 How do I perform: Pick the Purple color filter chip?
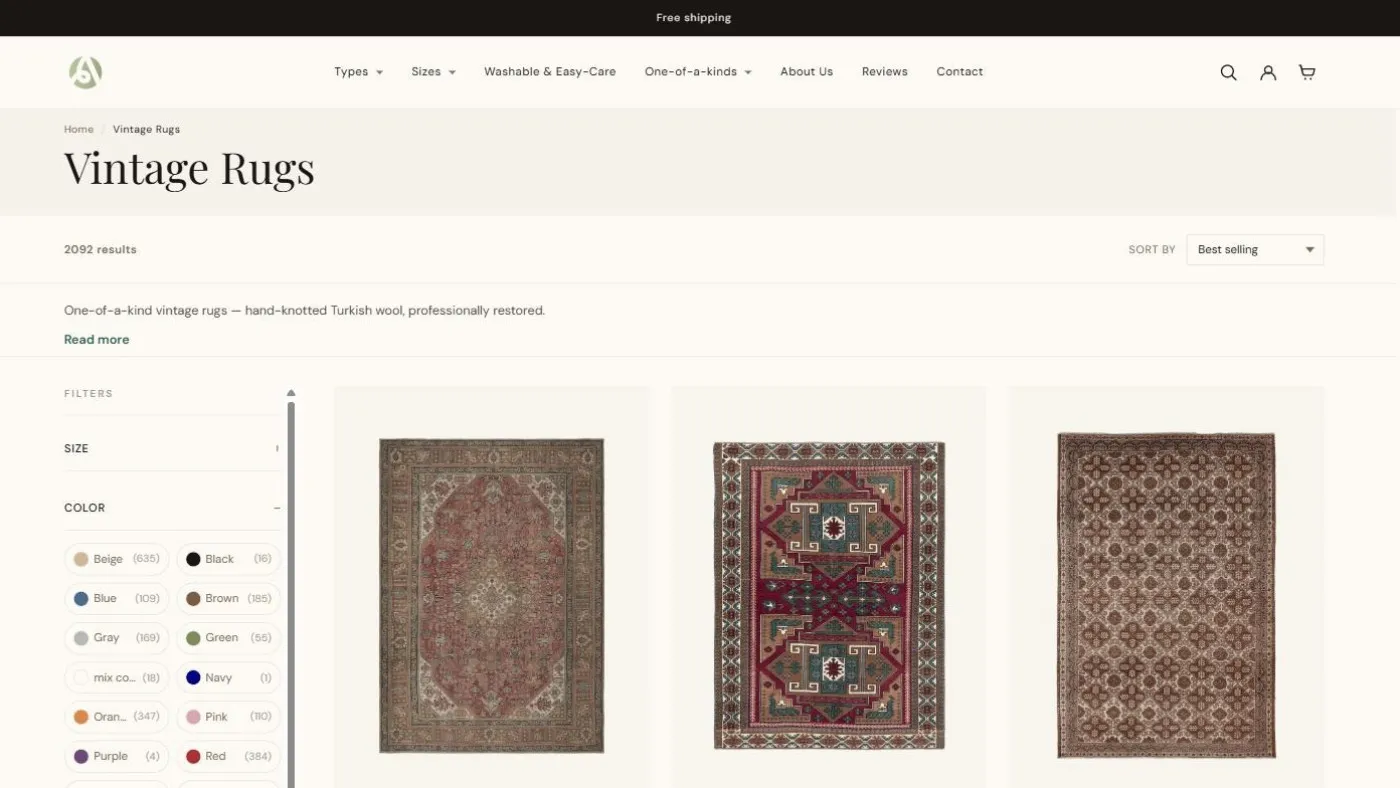tap(116, 756)
